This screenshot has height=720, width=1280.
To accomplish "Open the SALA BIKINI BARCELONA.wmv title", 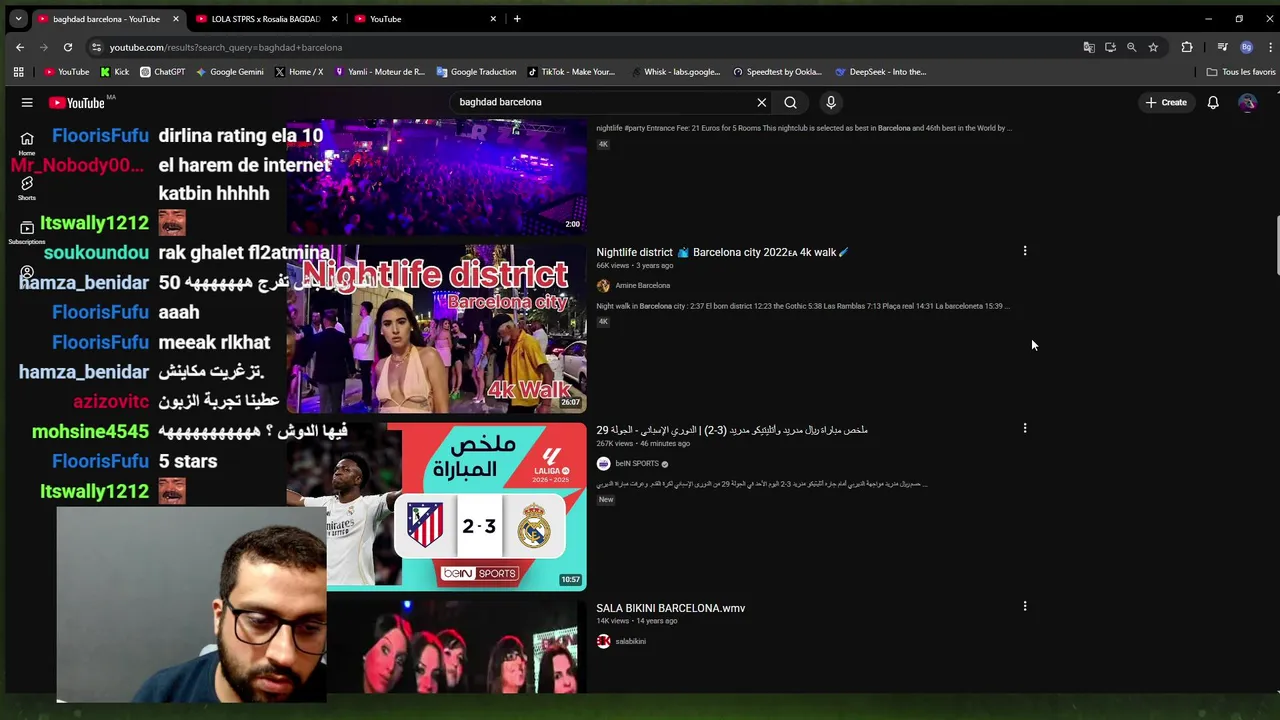I will click(x=670, y=608).
